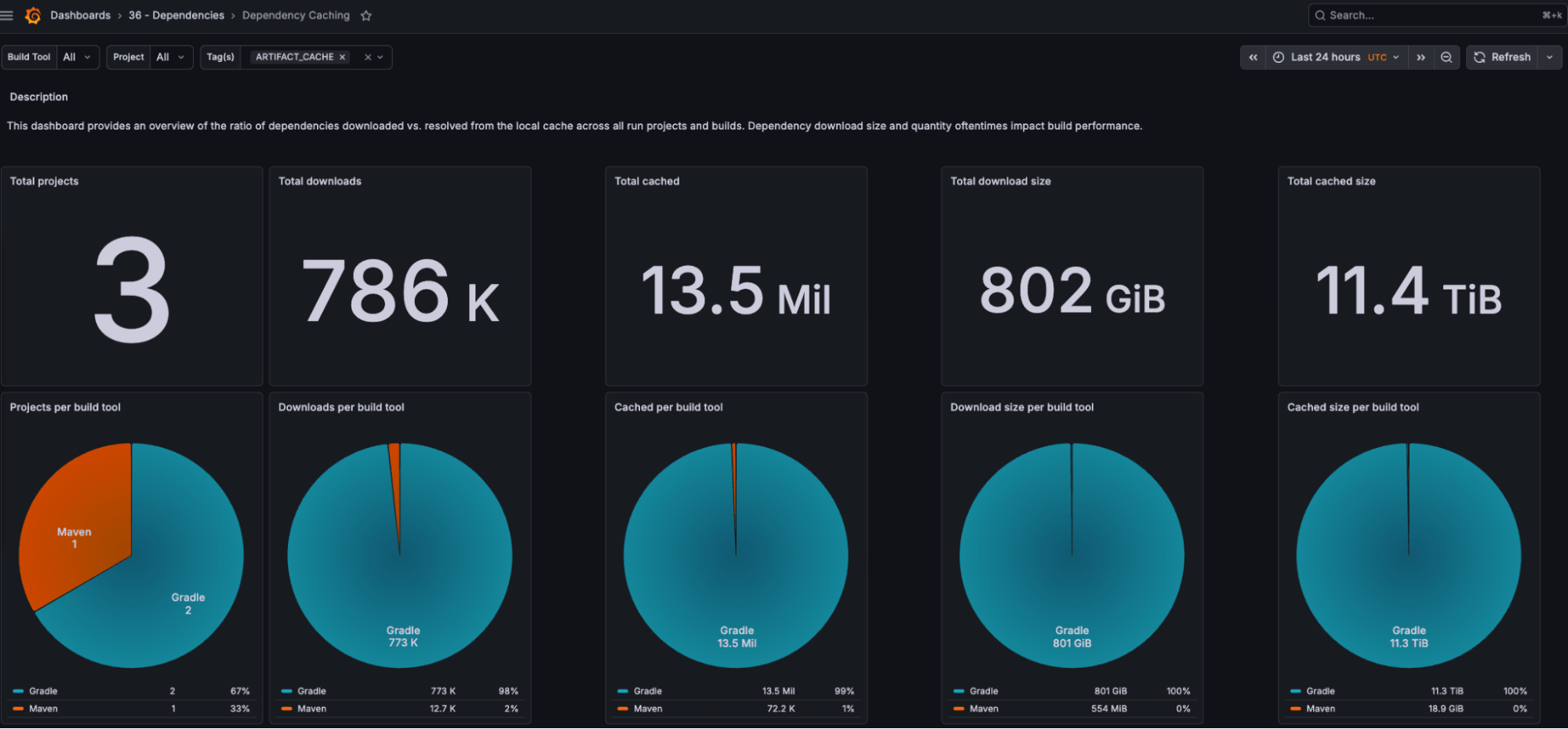Navigate to the Dashboards breadcrumb

point(80,15)
